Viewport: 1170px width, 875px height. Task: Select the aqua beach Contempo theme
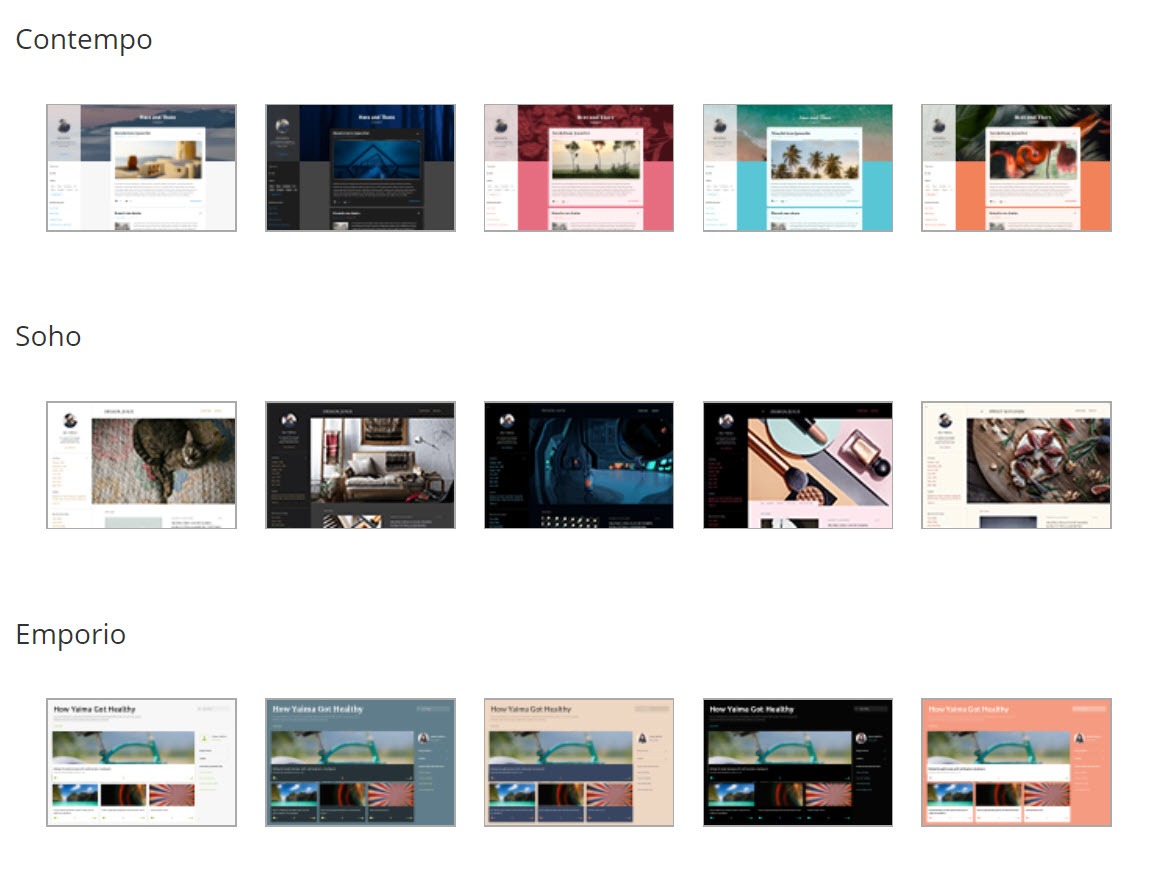point(798,168)
